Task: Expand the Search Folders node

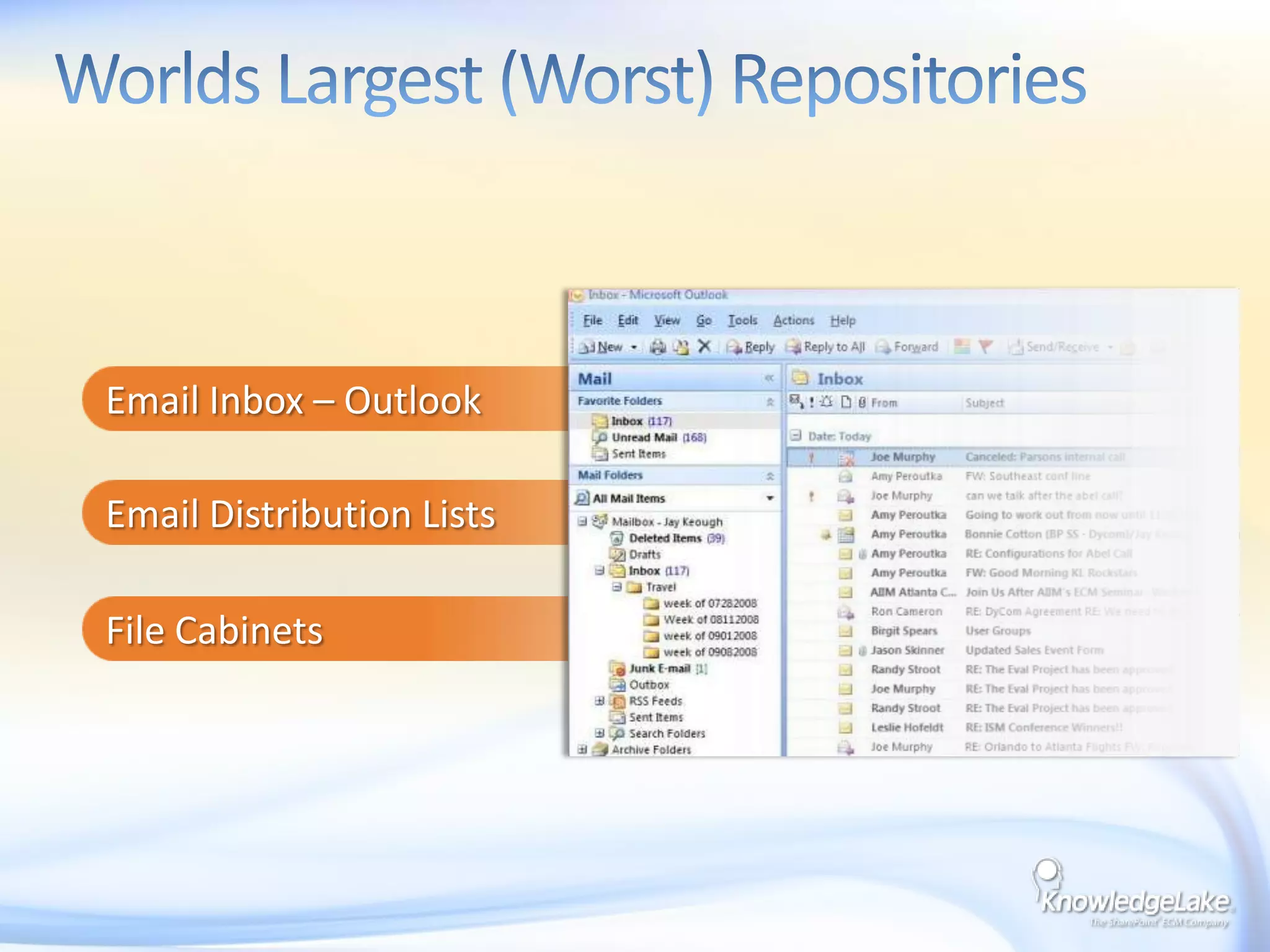Action: 599,733
